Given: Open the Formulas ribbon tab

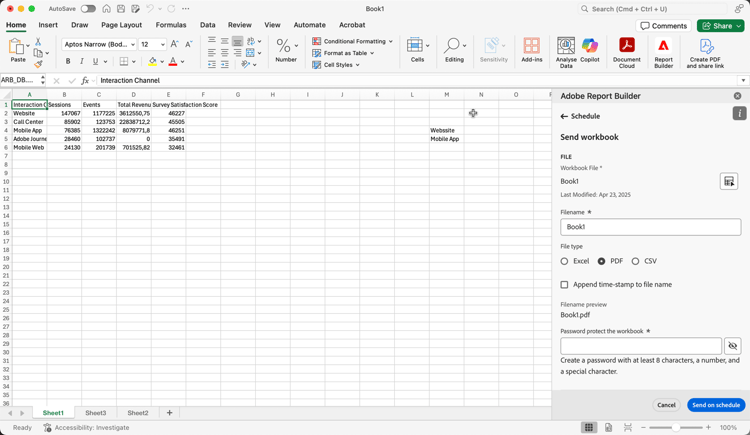Looking at the screenshot, I should (171, 25).
